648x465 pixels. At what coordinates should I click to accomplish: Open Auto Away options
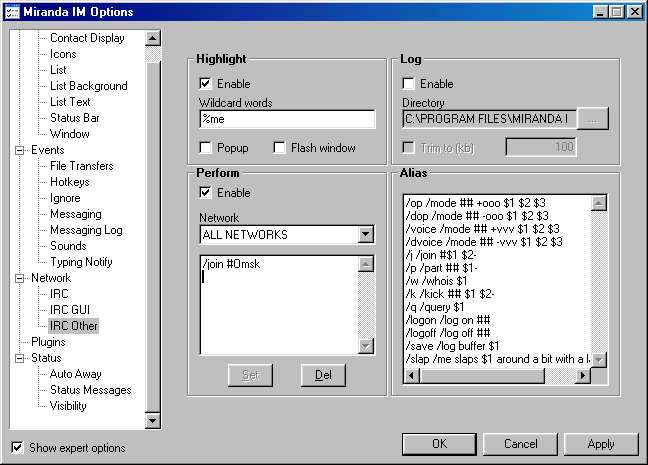click(x=76, y=374)
